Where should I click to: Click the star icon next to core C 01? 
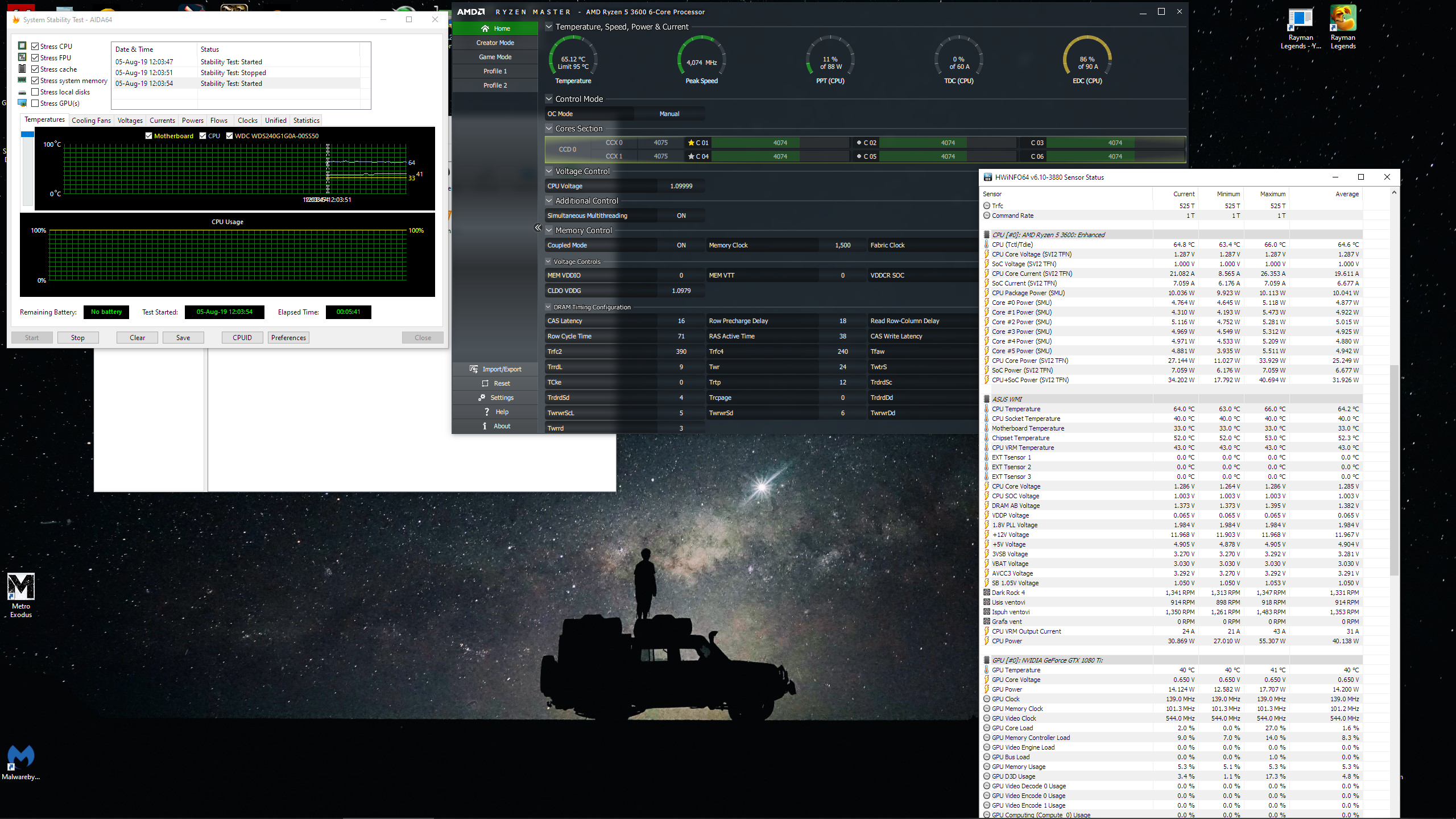coord(691,143)
